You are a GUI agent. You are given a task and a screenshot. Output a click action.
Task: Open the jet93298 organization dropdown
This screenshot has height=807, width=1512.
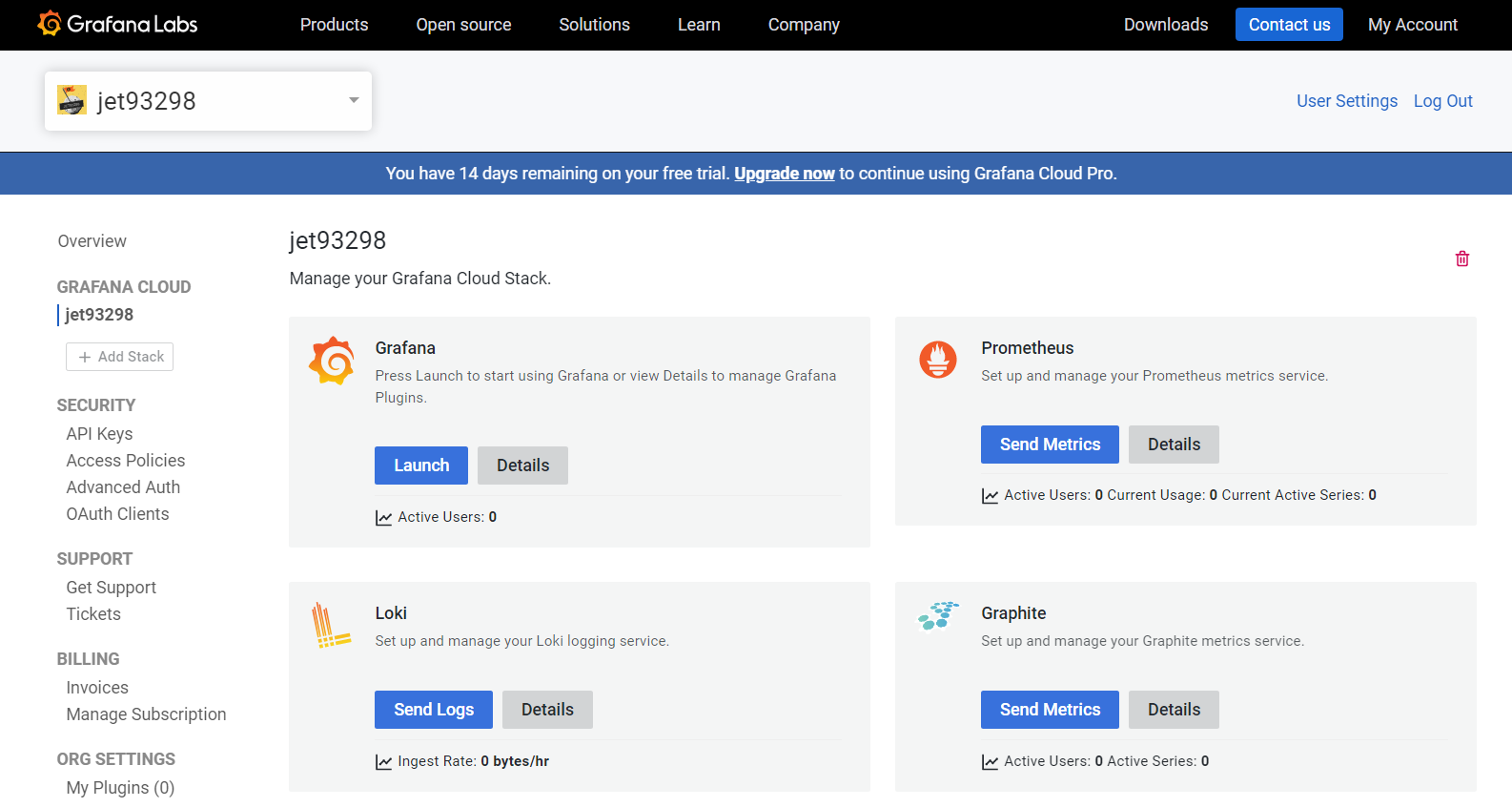(208, 101)
